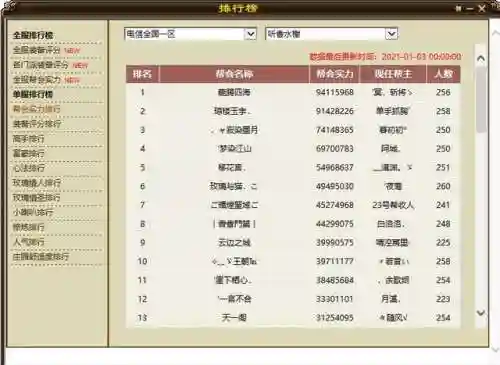
Task: Click guild strength value 44299075
Action: [335, 224]
